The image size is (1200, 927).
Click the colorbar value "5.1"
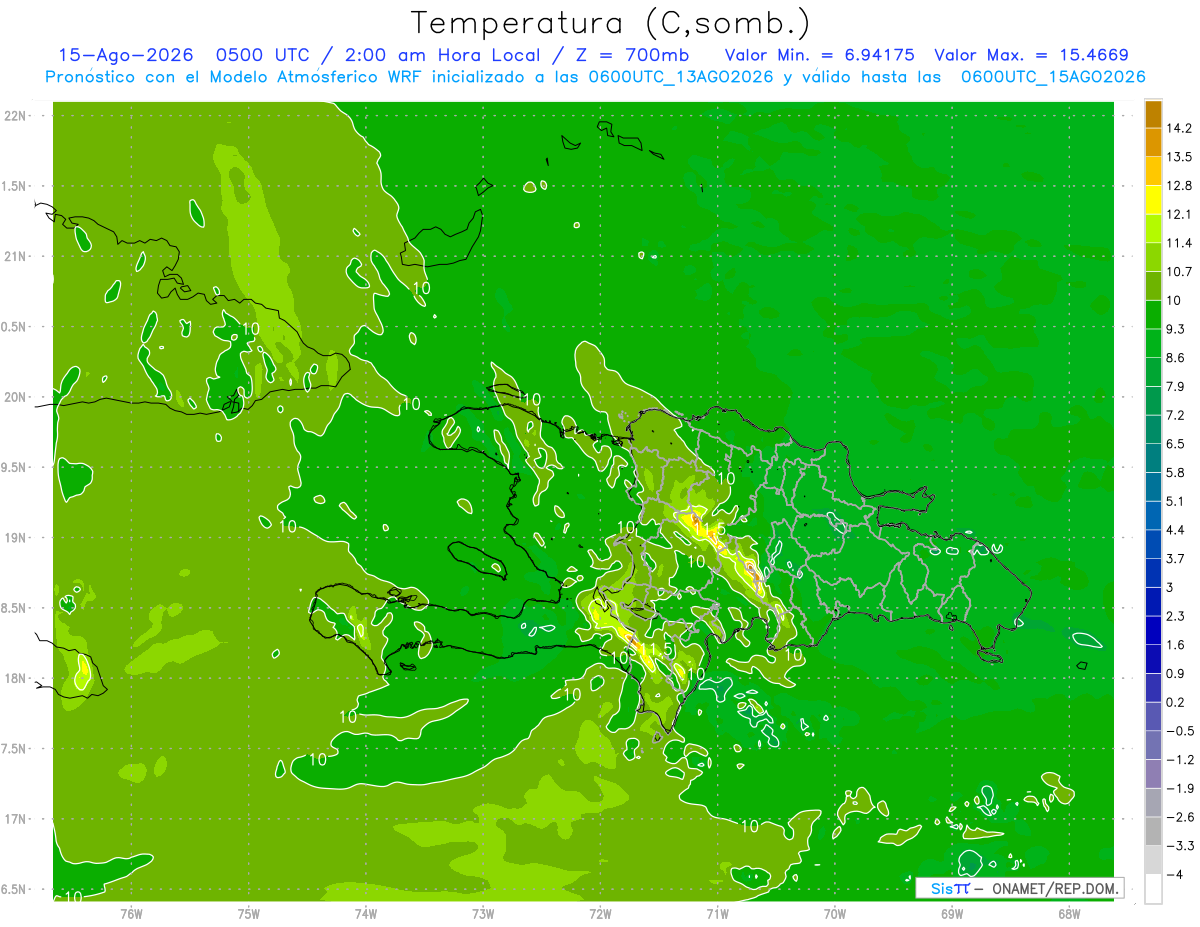tap(1176, 500)
